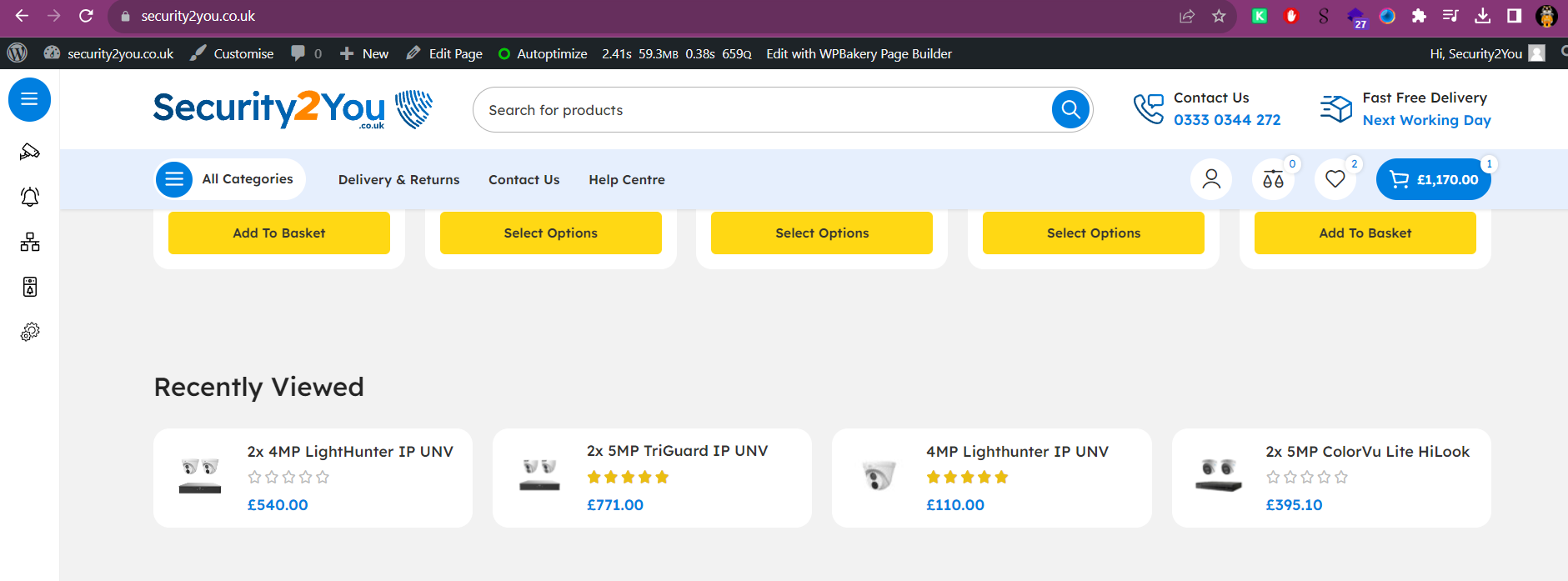Expand the All Categories menu
The height and width of the screenshot is (581, 1568).
point(230,179)
